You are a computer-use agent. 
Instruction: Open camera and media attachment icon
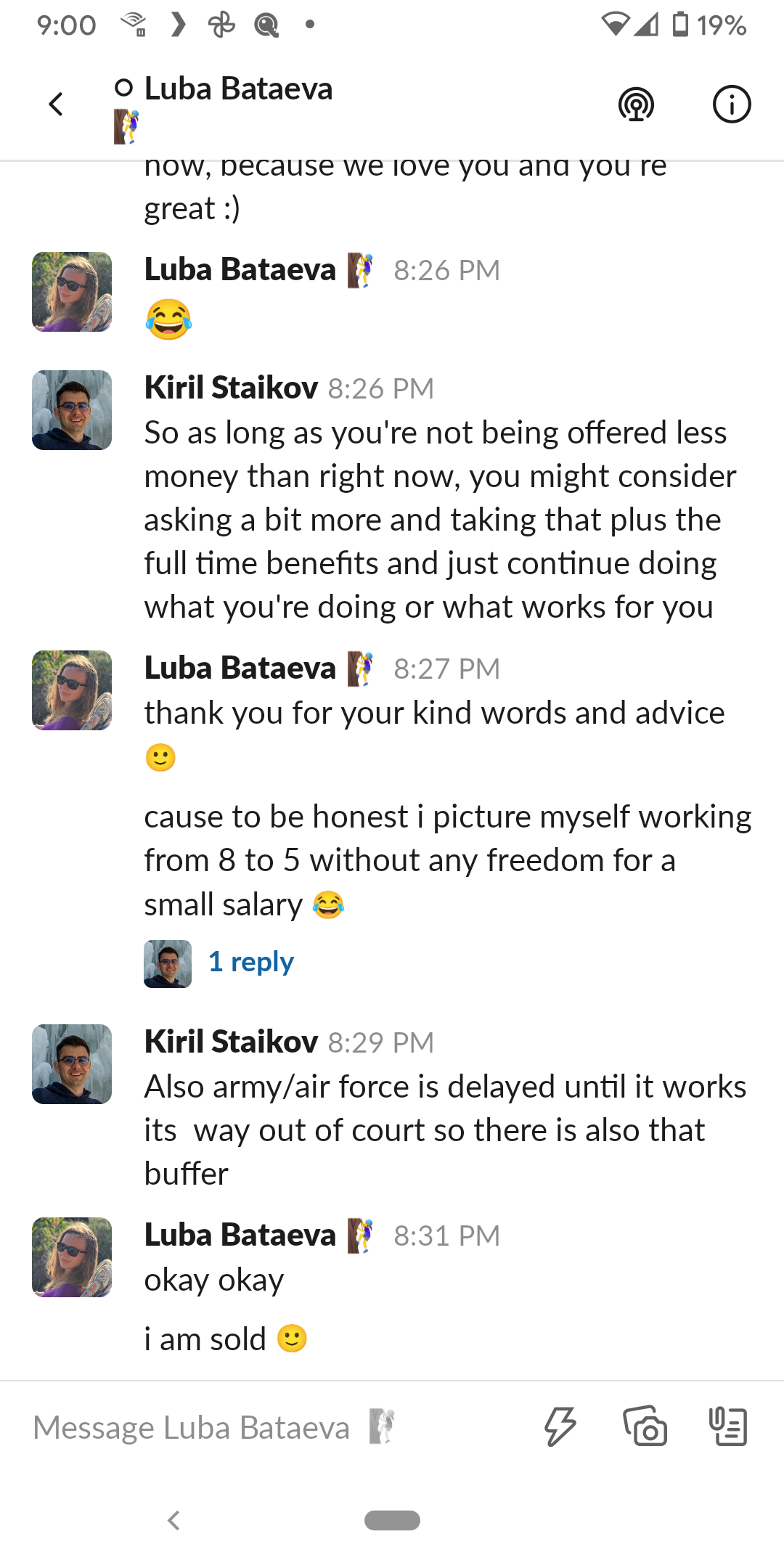point(645,1426)
